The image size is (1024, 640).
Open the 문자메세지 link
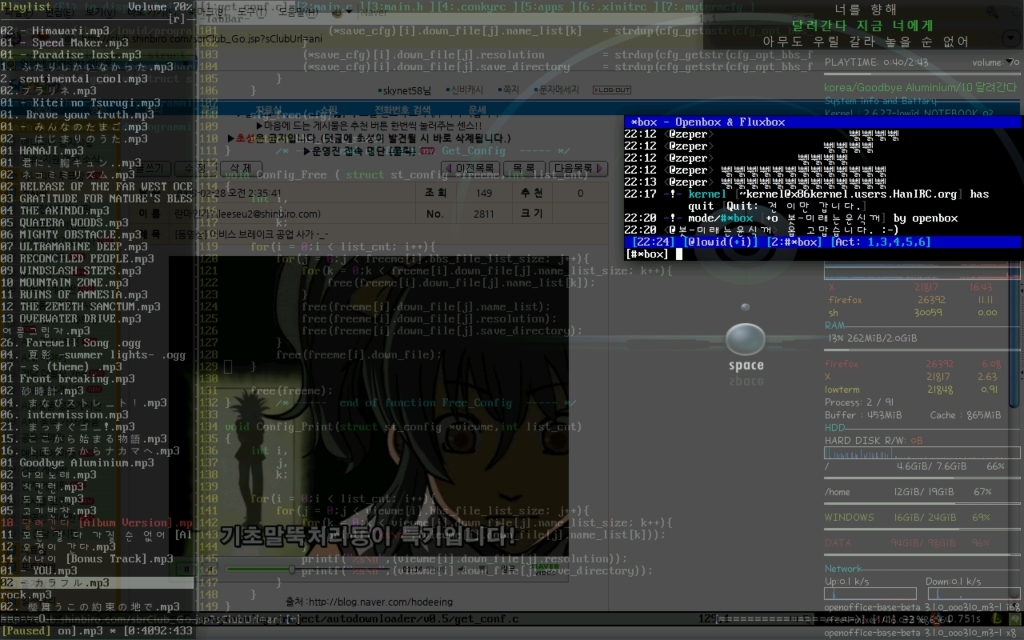click(556, 89)
